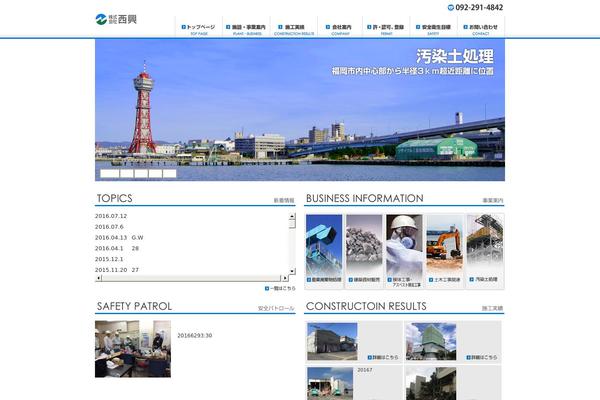
Task: Open the SAFETY menu item
Action: [x=433, y=30]
